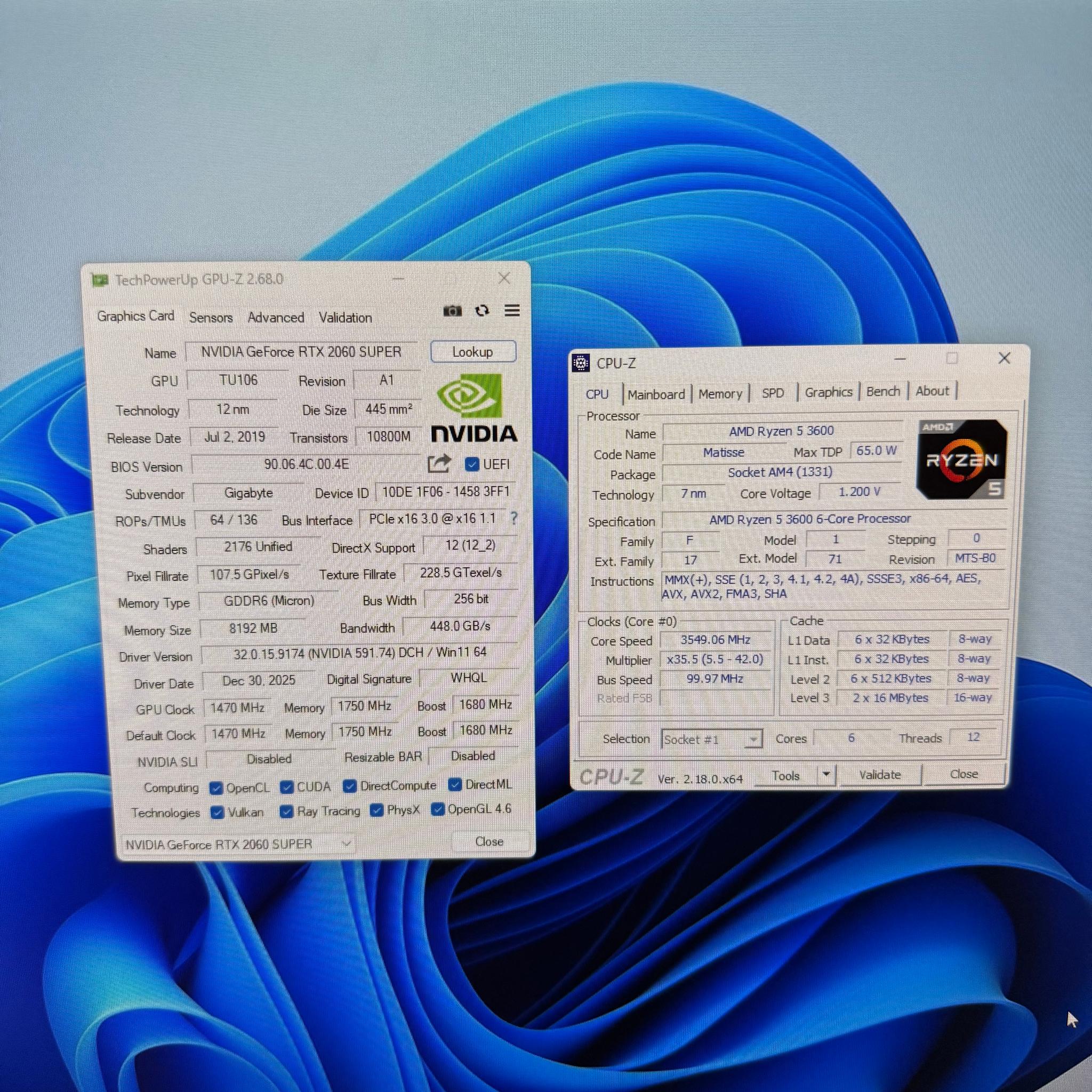The image size is (1092, 1092).
Task: Toggle the PhysX checkbox
Action: 376,810
